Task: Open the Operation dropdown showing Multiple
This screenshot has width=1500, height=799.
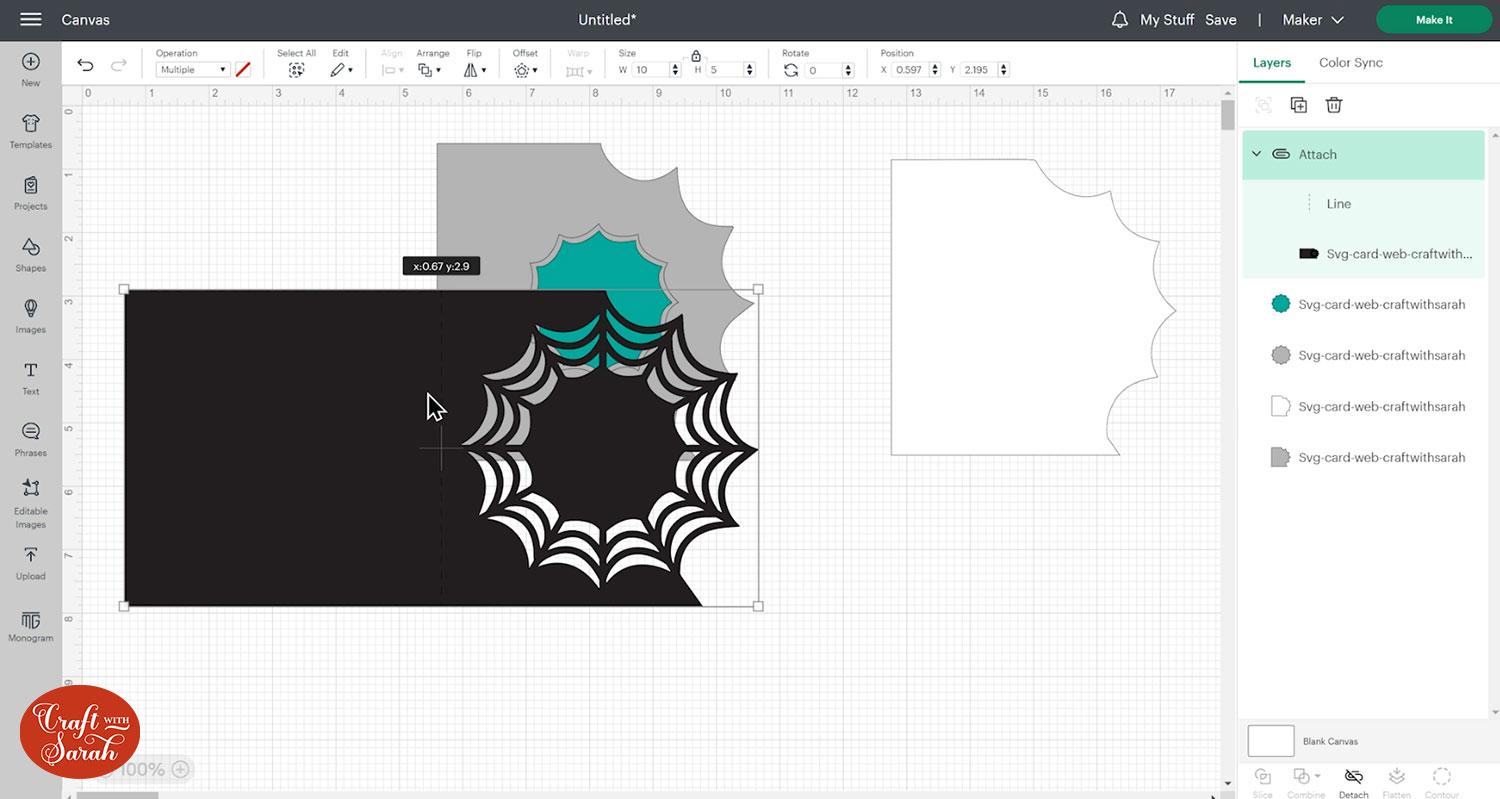Action: coord(193,70)
